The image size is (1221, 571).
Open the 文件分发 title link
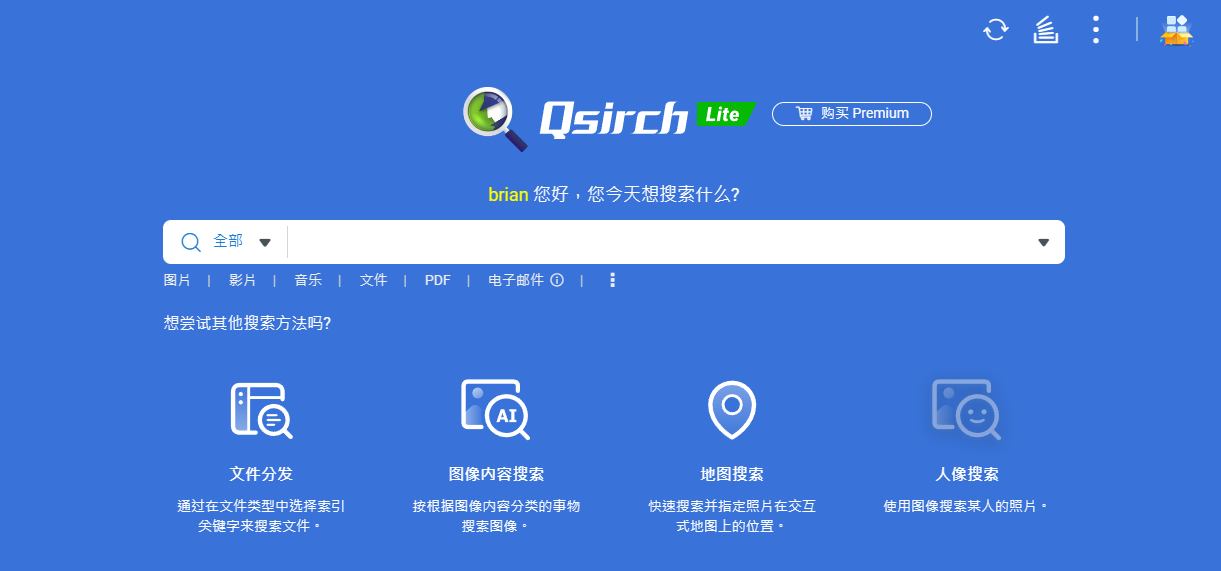[x=261, y=474]
